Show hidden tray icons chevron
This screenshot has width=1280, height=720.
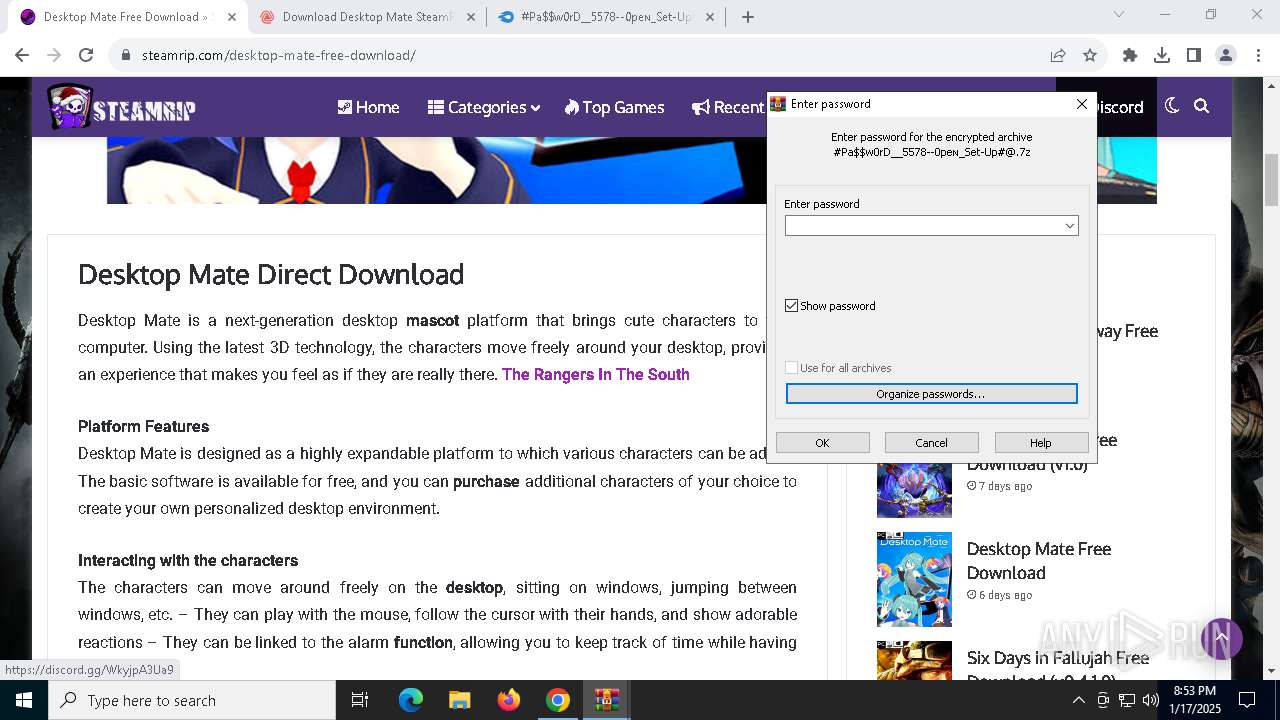pyautogui.click(x=1078, y=700)
